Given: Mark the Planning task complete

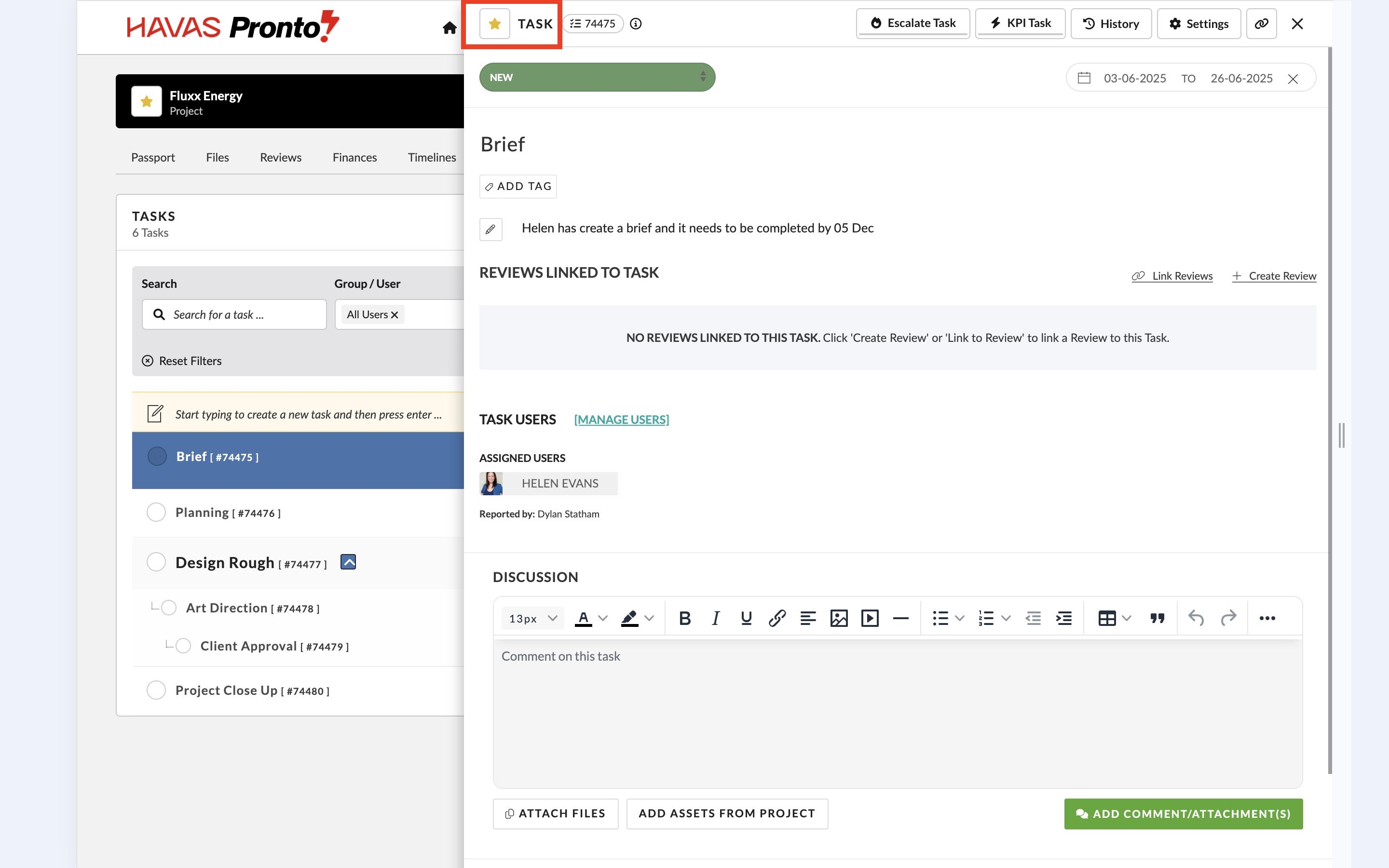Looking at the screenshot, I should (x=156, y=512).
